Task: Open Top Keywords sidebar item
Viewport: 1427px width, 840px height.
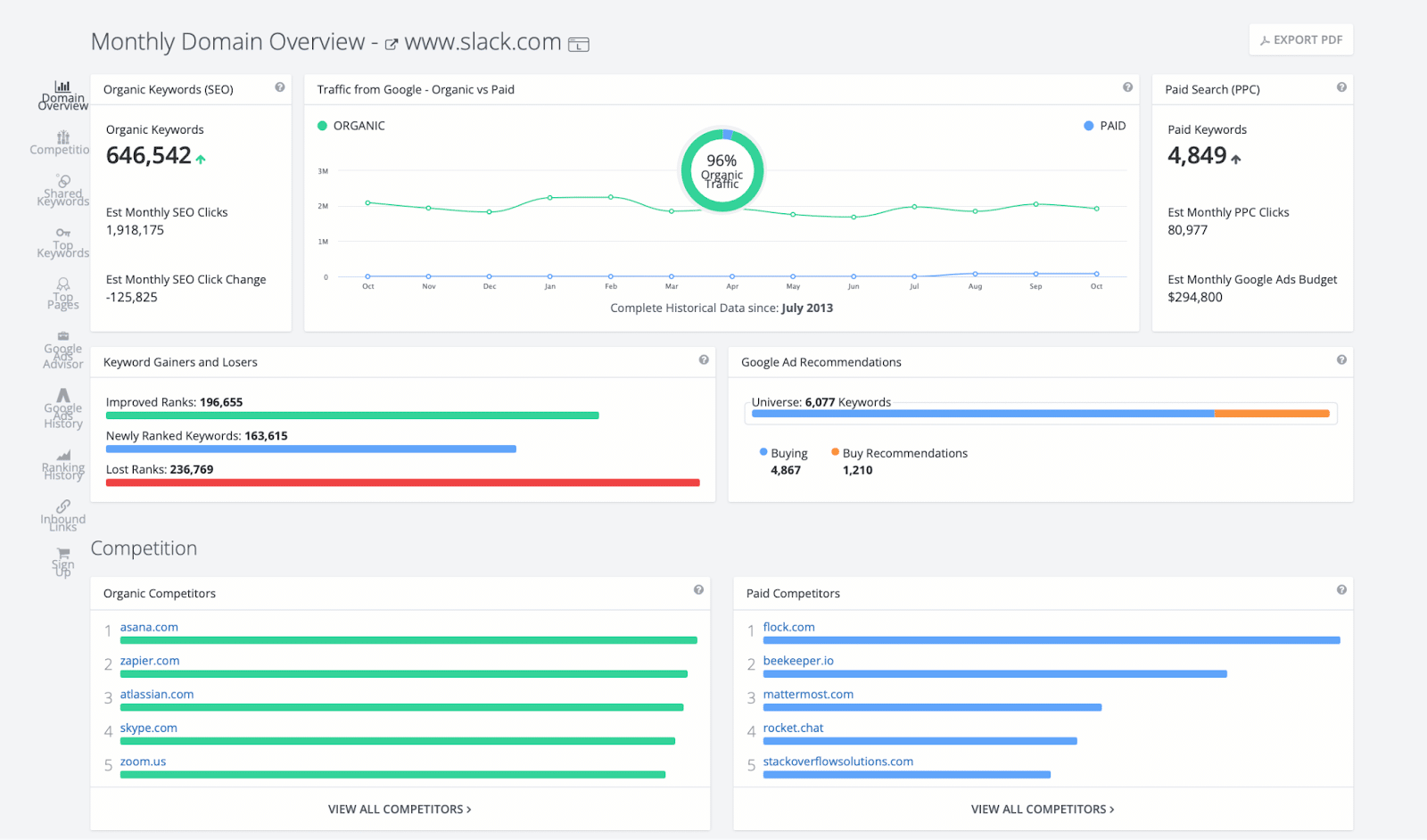Action: click(62, 243)
